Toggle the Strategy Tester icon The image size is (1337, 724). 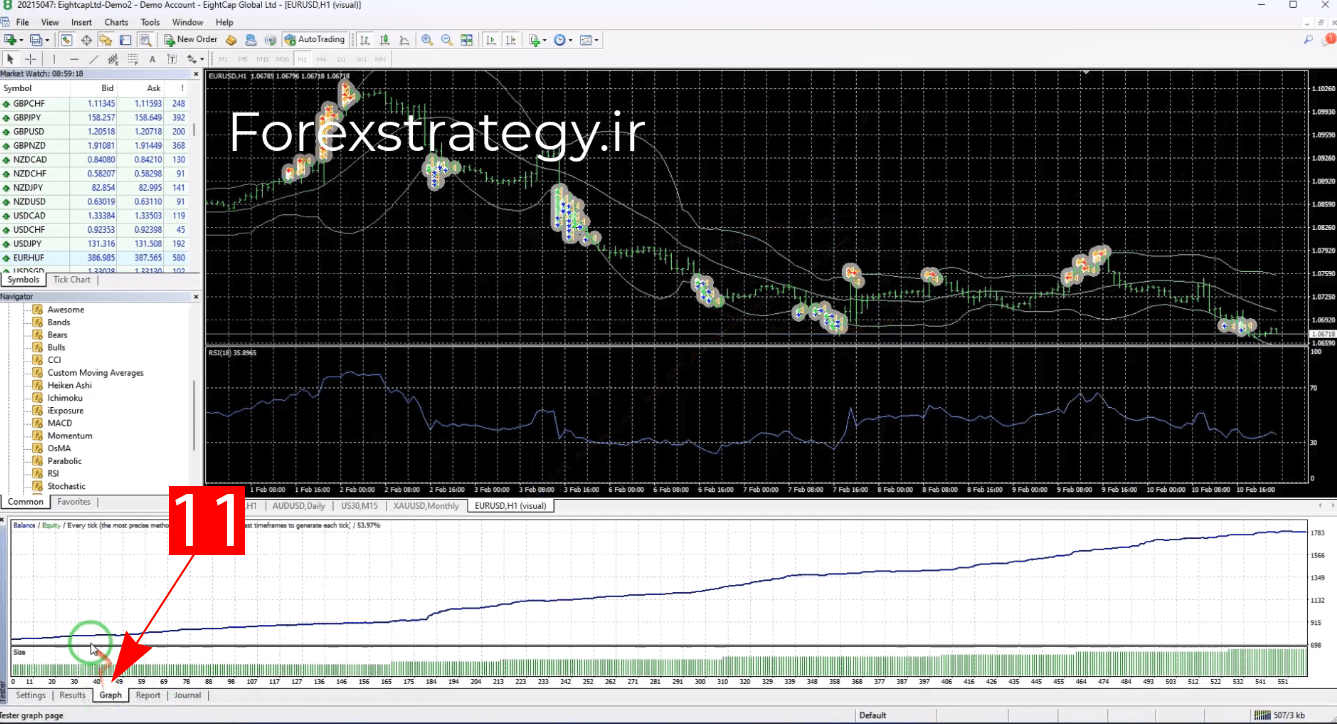(x=145, y=40)
